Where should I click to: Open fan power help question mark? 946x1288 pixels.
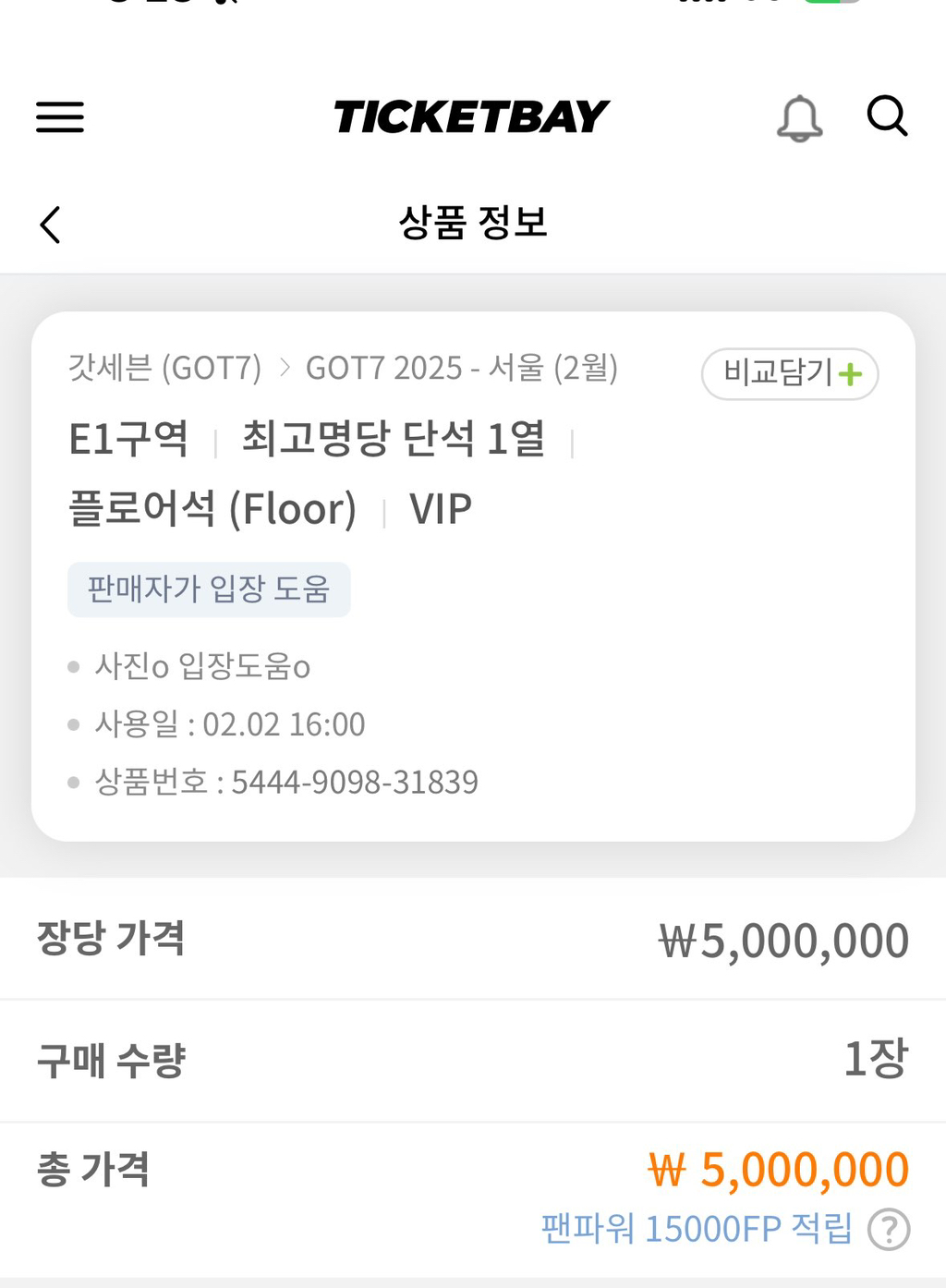point(889,1230)
